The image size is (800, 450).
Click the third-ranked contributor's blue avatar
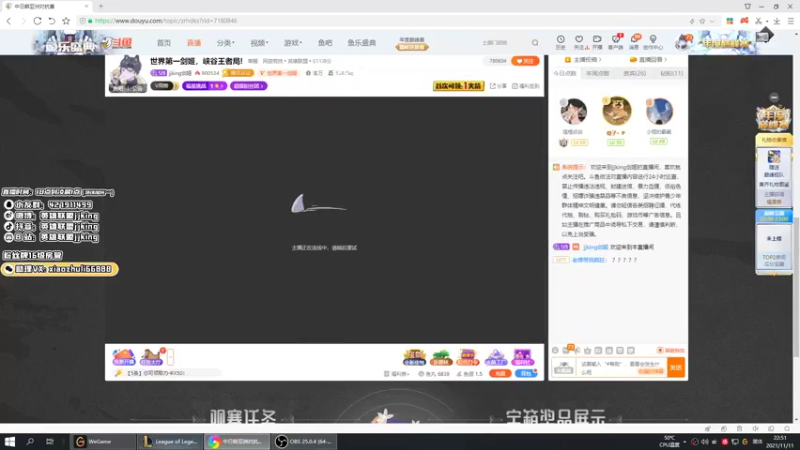659,112
